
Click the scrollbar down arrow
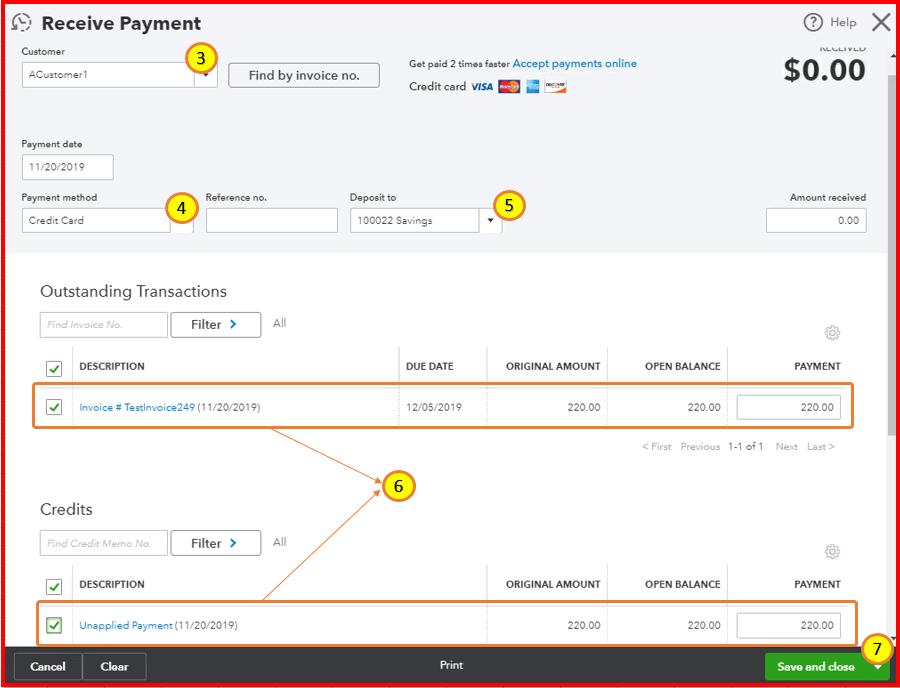tap(893, 639)
